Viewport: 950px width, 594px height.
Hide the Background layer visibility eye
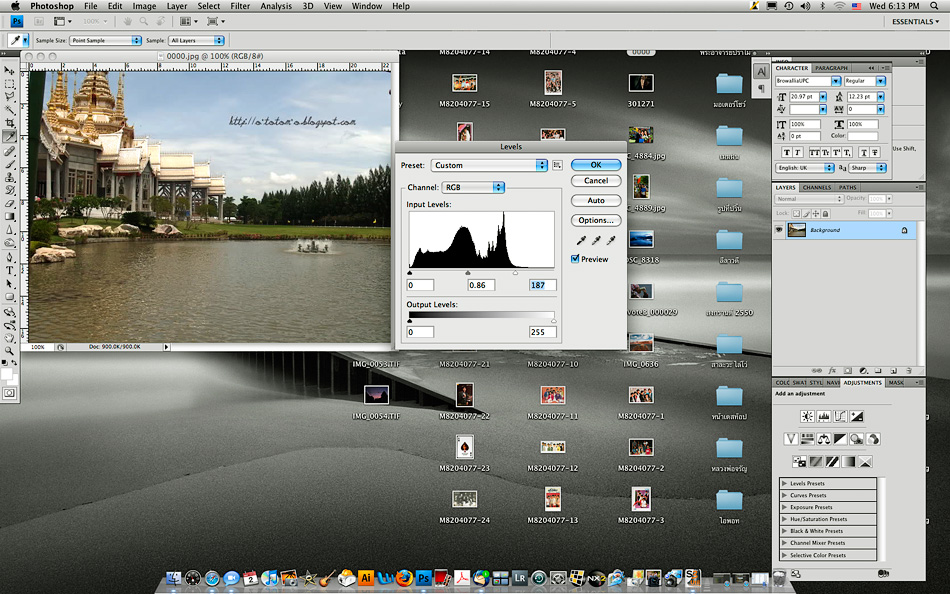coord(779,230)
